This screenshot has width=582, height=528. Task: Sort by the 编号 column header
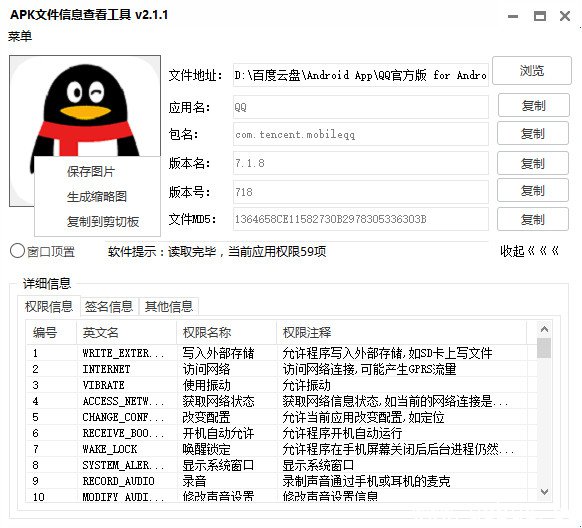[51, 332]
